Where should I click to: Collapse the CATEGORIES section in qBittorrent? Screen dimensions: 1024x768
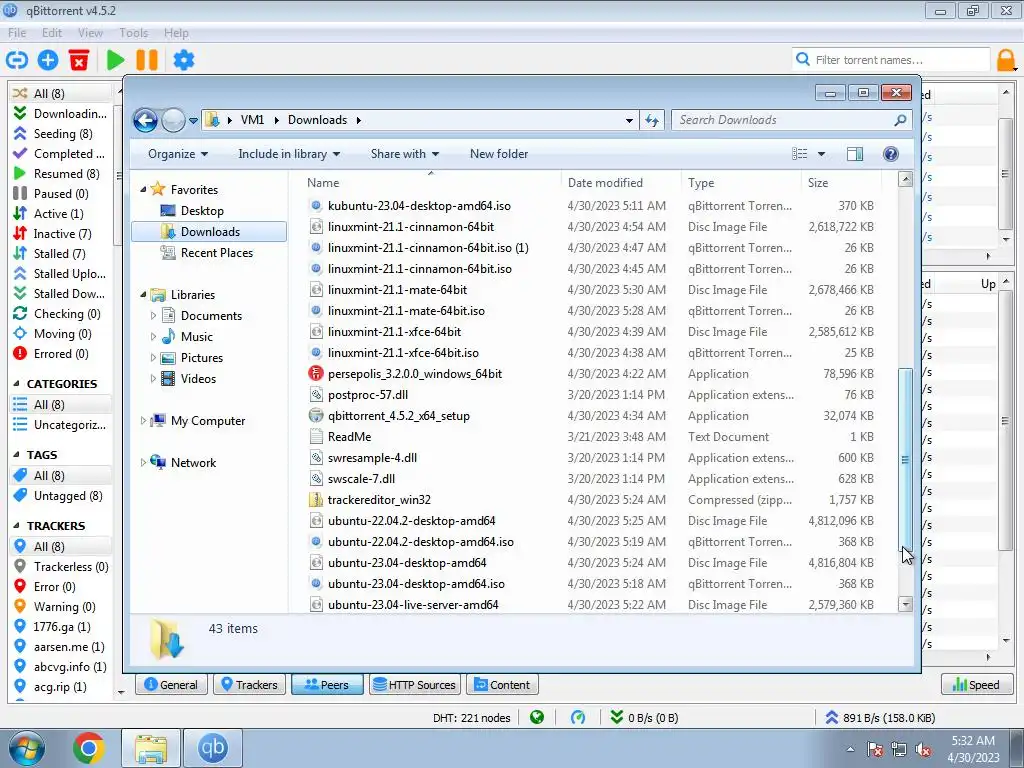[x=16, y=384]
